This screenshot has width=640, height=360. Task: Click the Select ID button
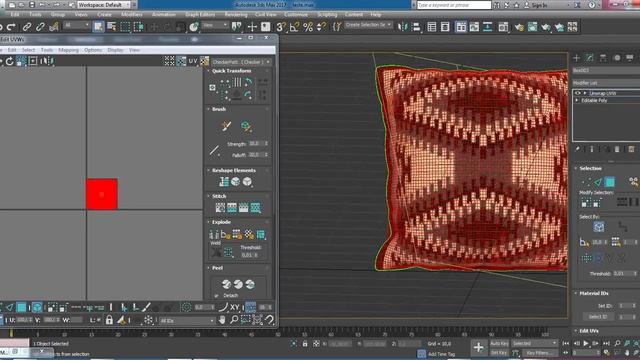pyautogui.click(x=598, y=317)
